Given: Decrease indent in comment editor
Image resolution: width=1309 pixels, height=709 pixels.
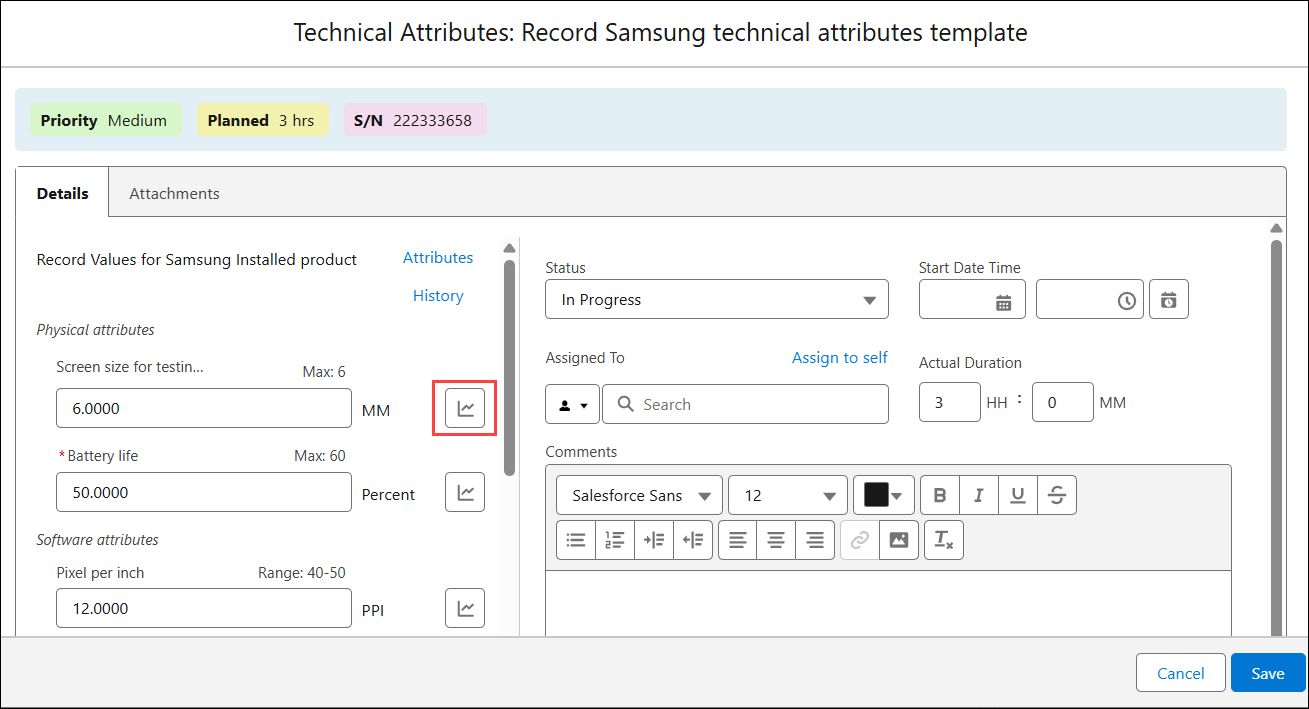Looking at the screenshot, I should 693,540.
